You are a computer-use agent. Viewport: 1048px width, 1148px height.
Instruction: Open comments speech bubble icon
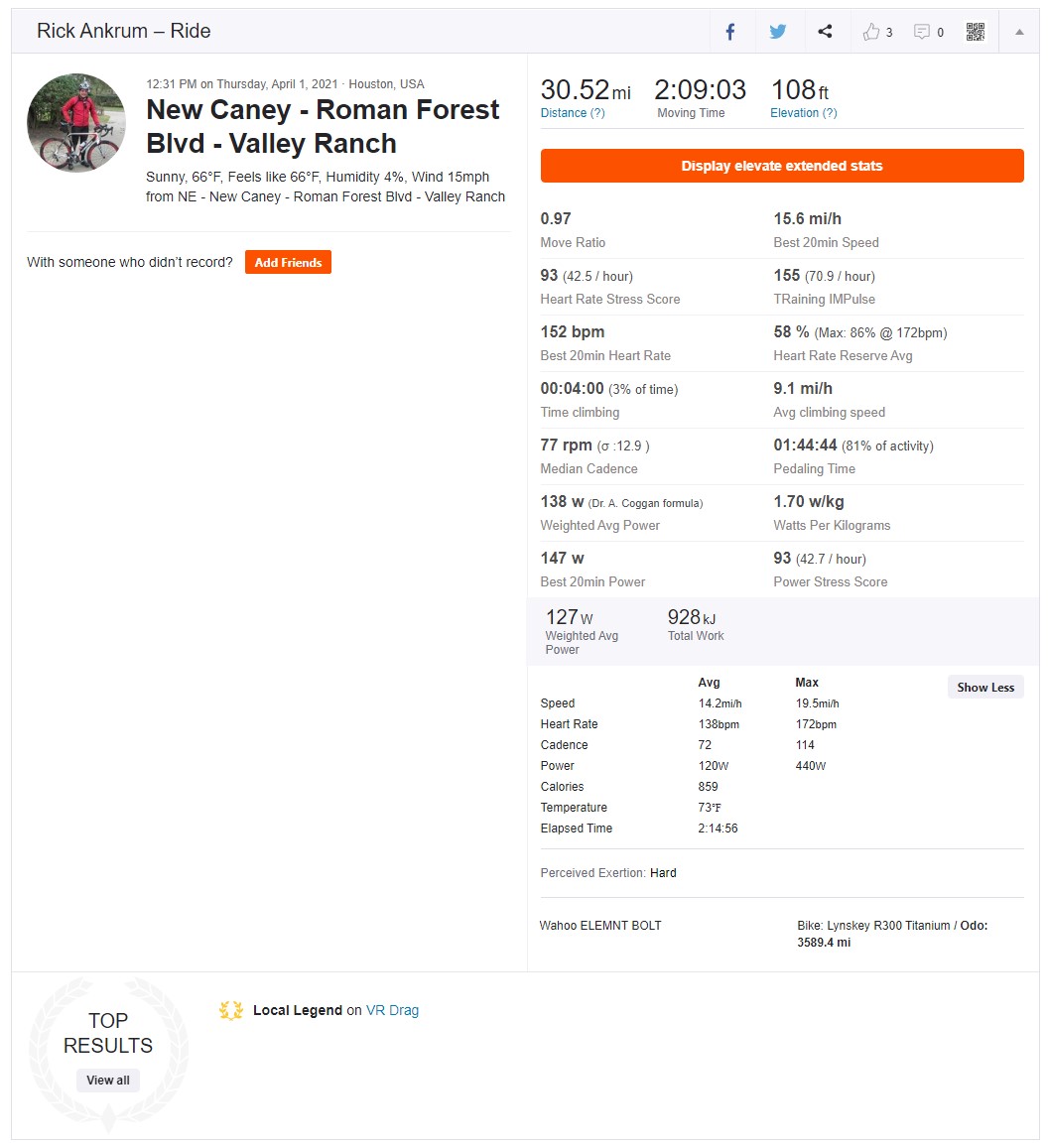pos(922,32)
